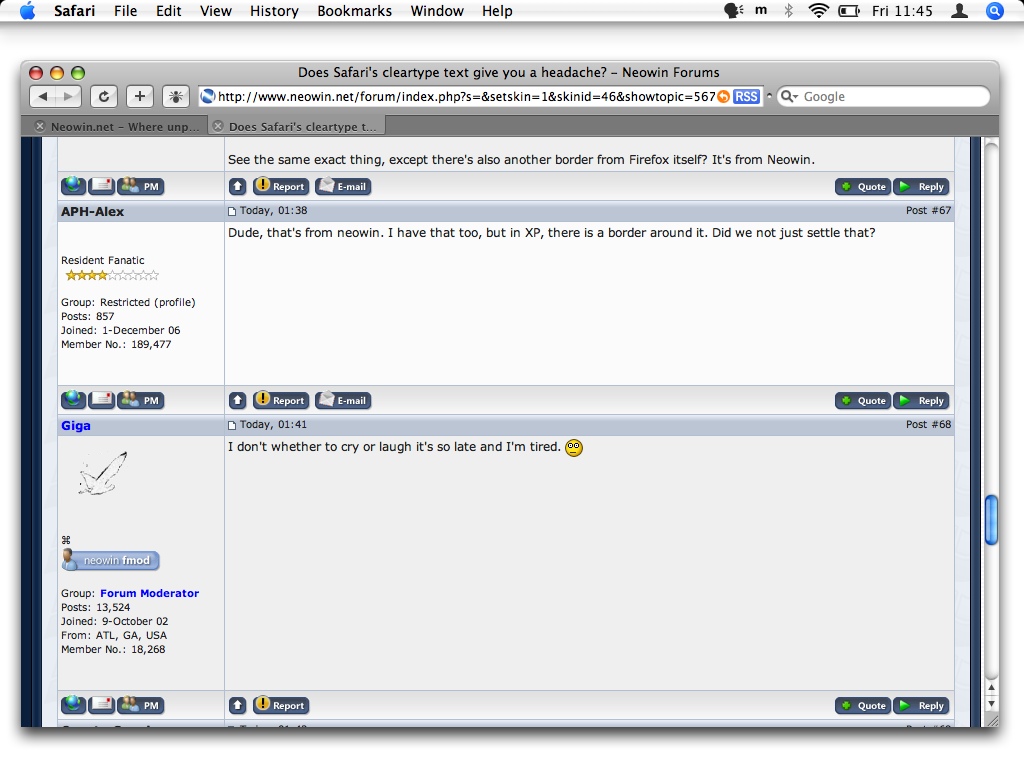Image resolution: width=1024 pixels, height=768 pixels.
Task: Click the globe icon below Giga's post
Action: click(x=73, y=705)
